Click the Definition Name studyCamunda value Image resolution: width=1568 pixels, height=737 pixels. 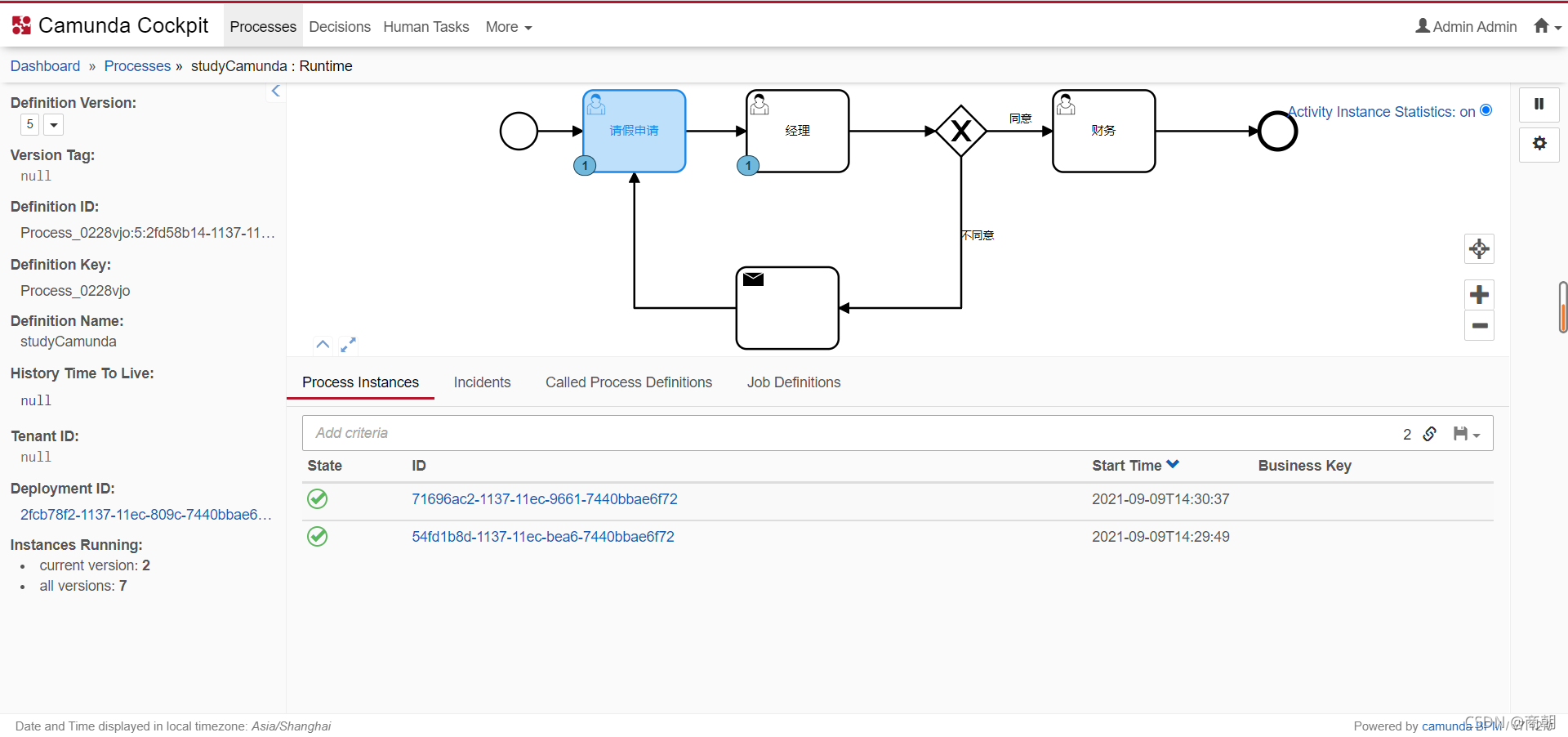(x=69, y=342)
